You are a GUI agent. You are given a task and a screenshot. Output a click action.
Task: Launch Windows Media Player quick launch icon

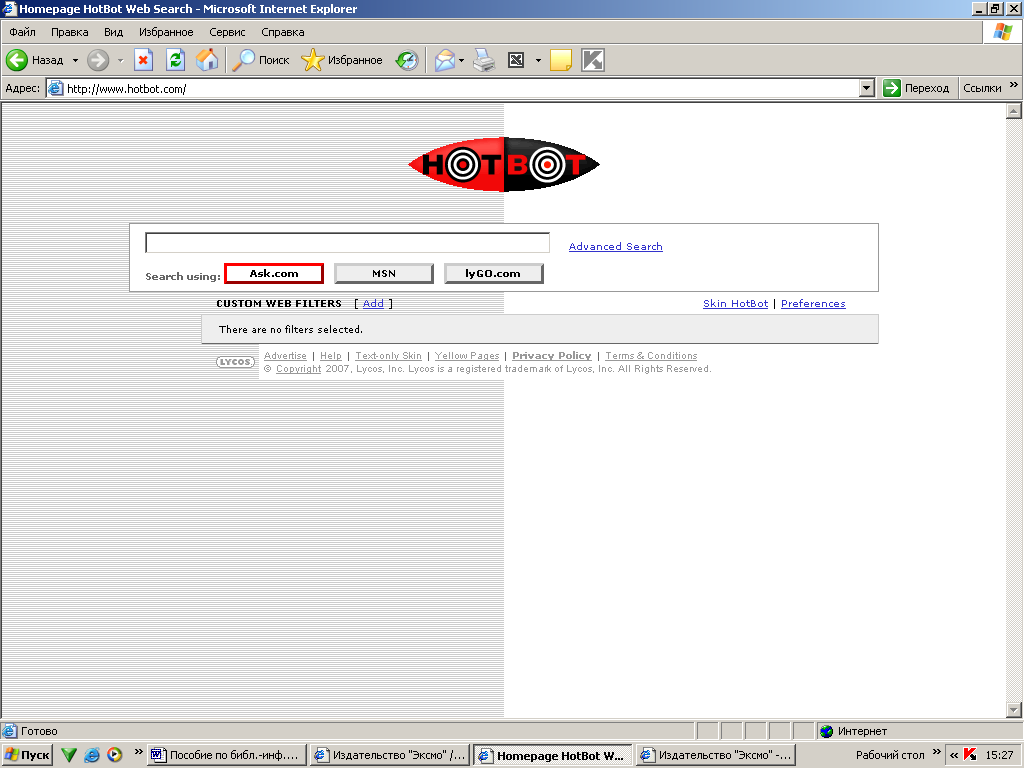coord(114,755)
